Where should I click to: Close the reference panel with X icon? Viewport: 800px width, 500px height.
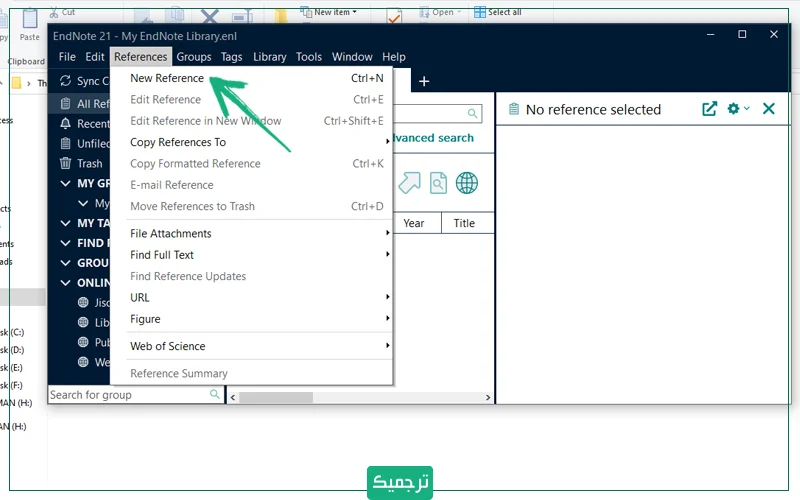pos(768,109)
